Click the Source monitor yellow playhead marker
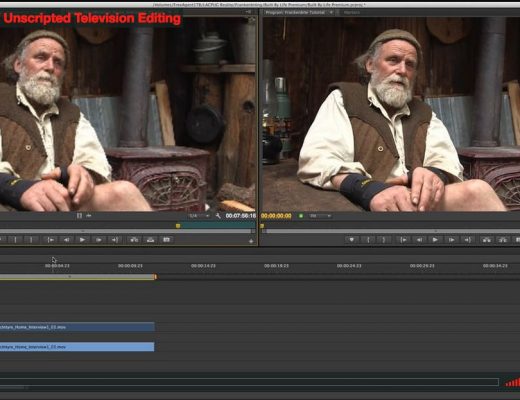This screenshot has height=400, width=520. click(178, 226)
